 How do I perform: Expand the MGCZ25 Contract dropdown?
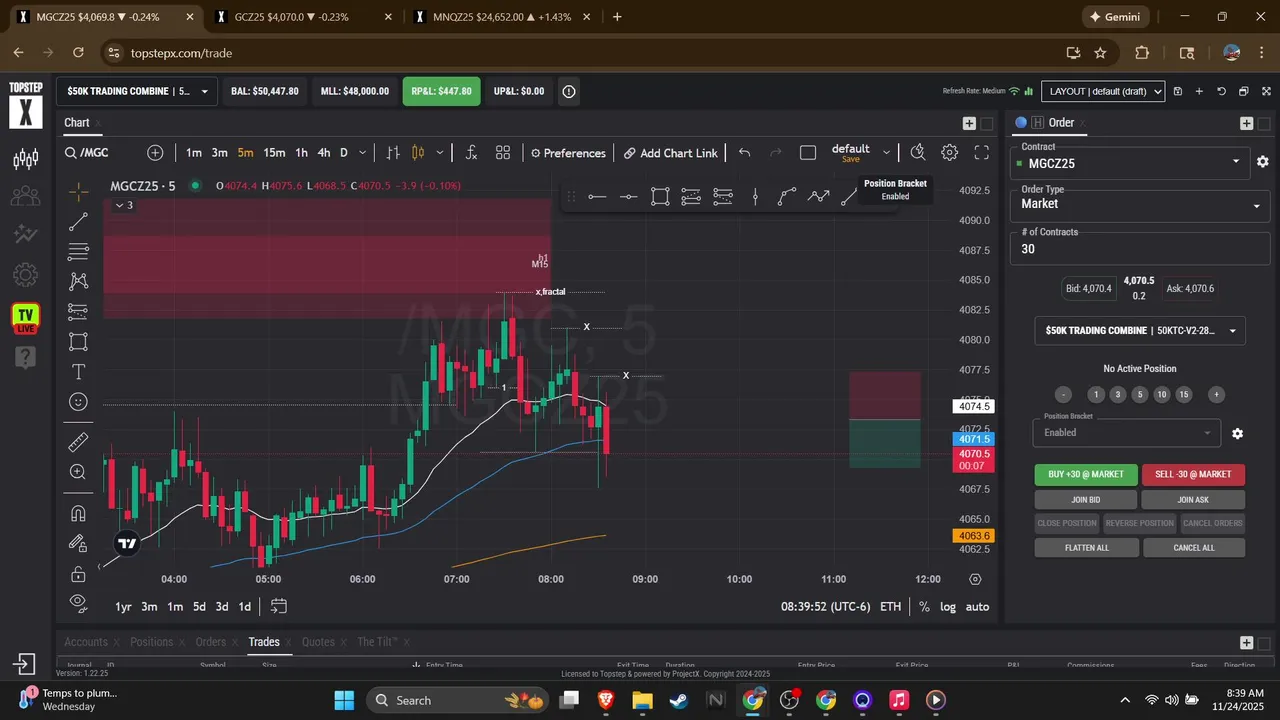tap(1131, 163)
